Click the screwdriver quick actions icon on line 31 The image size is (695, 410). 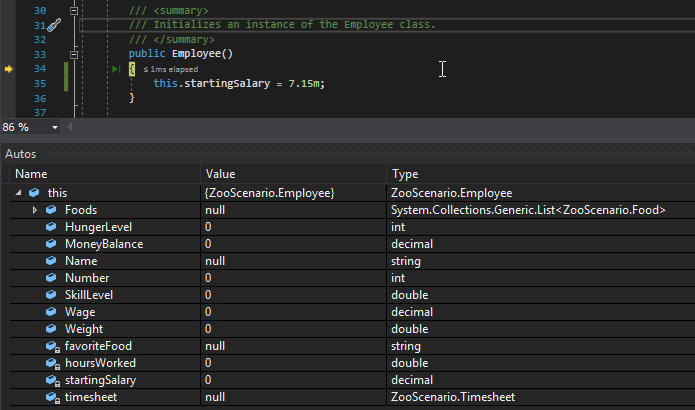(x=55, y=24)
